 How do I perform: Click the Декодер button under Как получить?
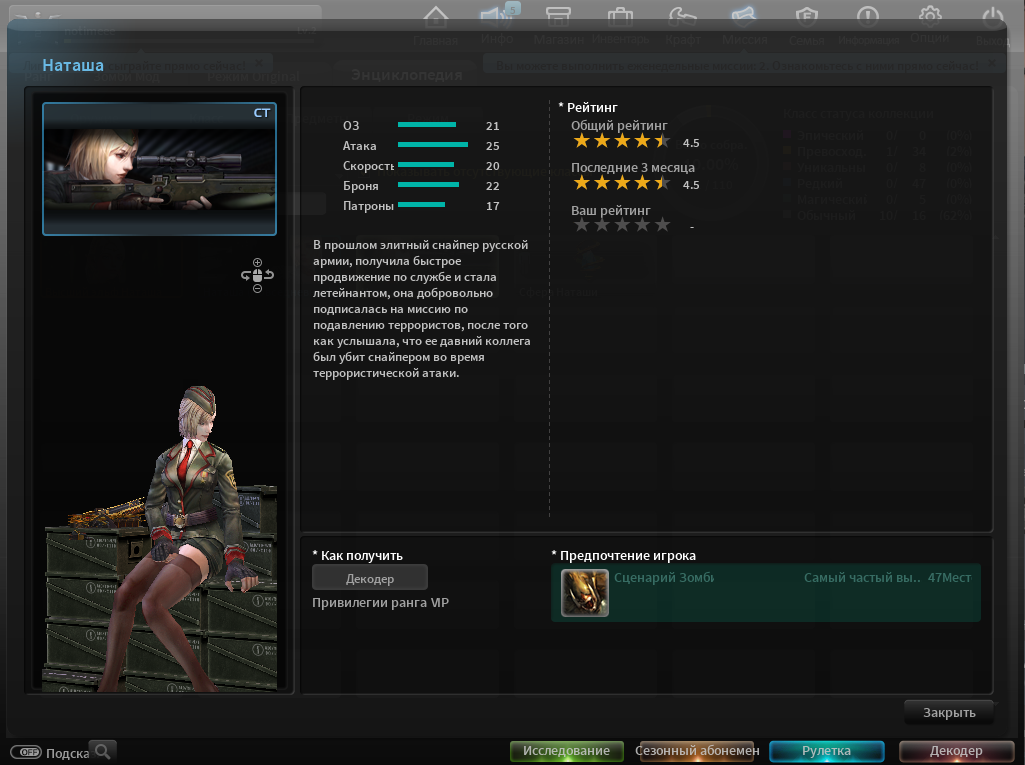click(x=370, y=578)
